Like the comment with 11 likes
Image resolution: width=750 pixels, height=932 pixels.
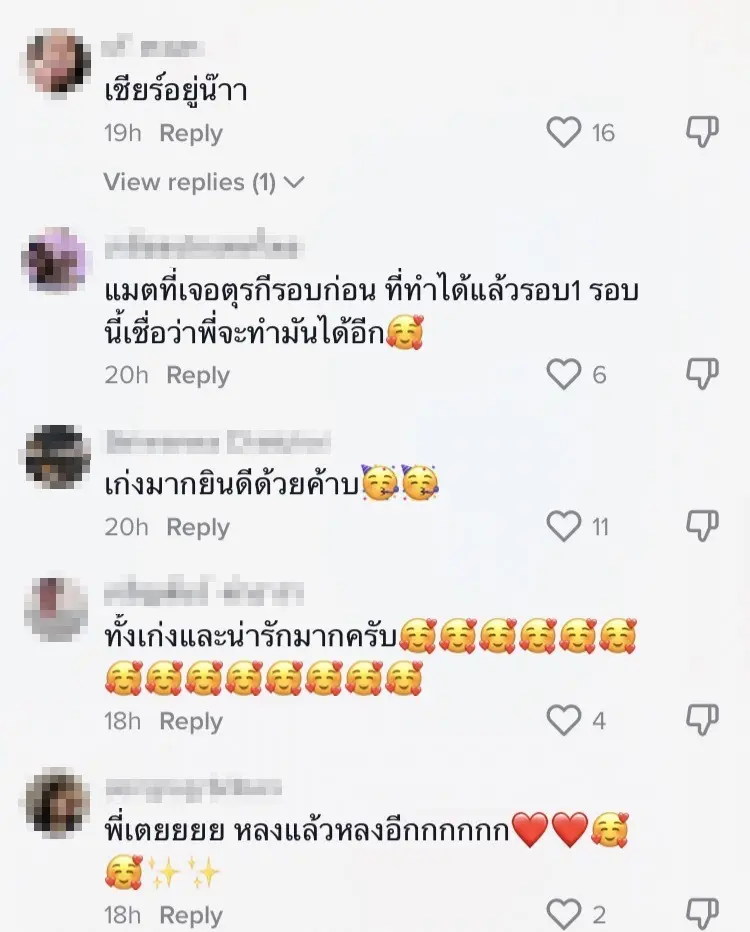pos(563,527)
